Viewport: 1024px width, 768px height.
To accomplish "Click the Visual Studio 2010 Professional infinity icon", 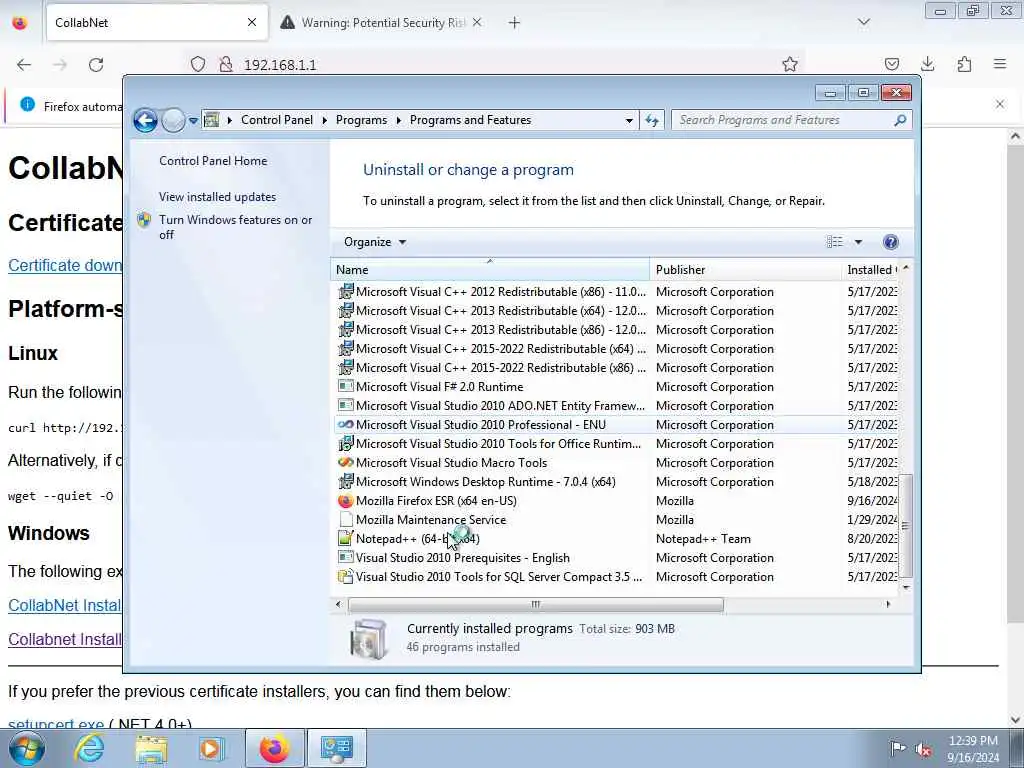I will 345,424.
